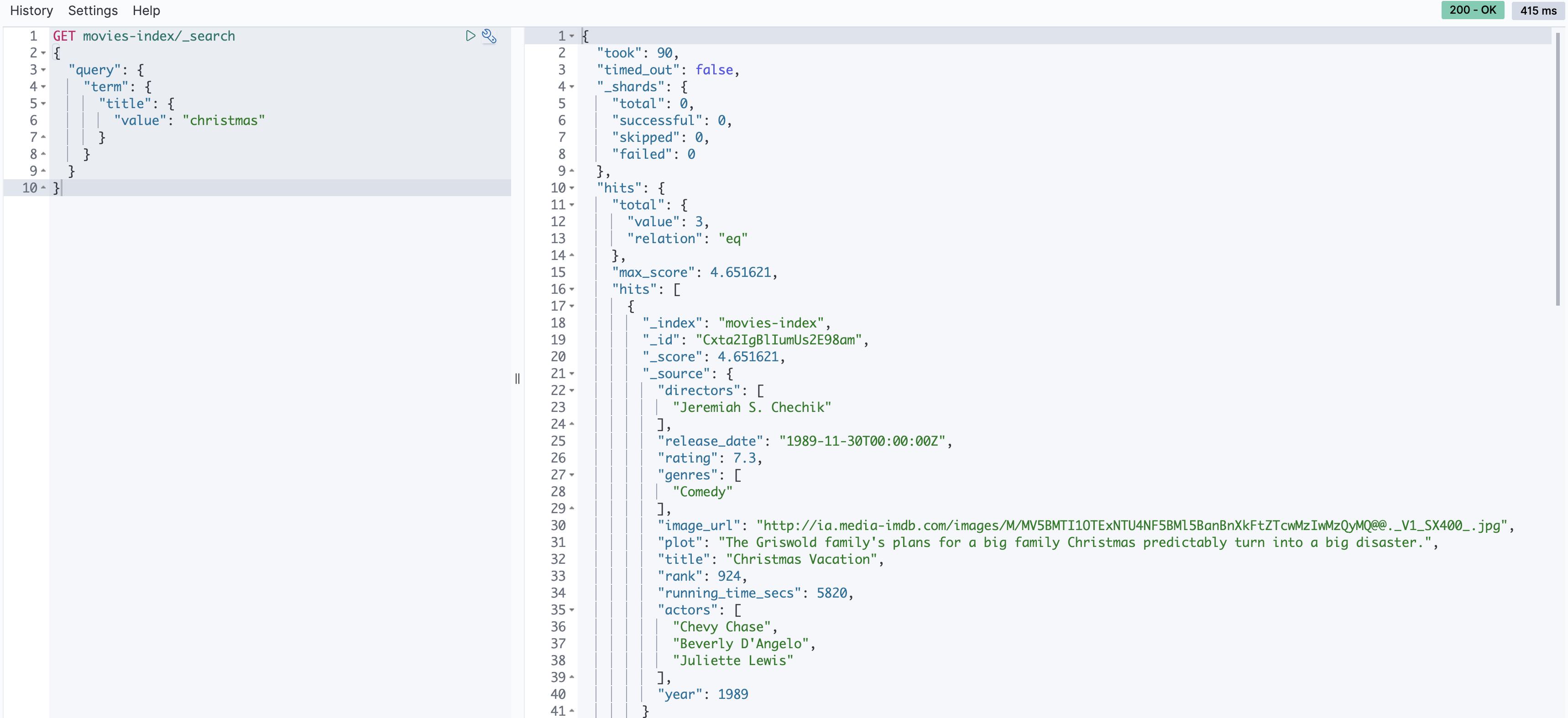Viewport: 1568px width, 718px height.
Task: Click the "Christmas Vacation" title value
Action: pos(801,559)
